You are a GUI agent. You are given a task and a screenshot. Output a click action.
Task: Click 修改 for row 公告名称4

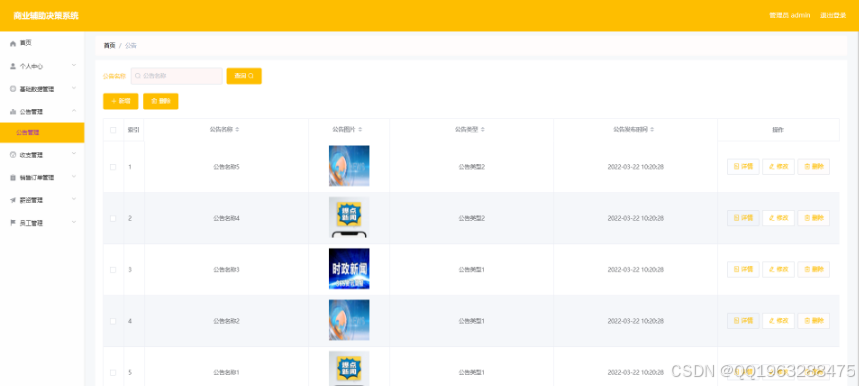778,218
